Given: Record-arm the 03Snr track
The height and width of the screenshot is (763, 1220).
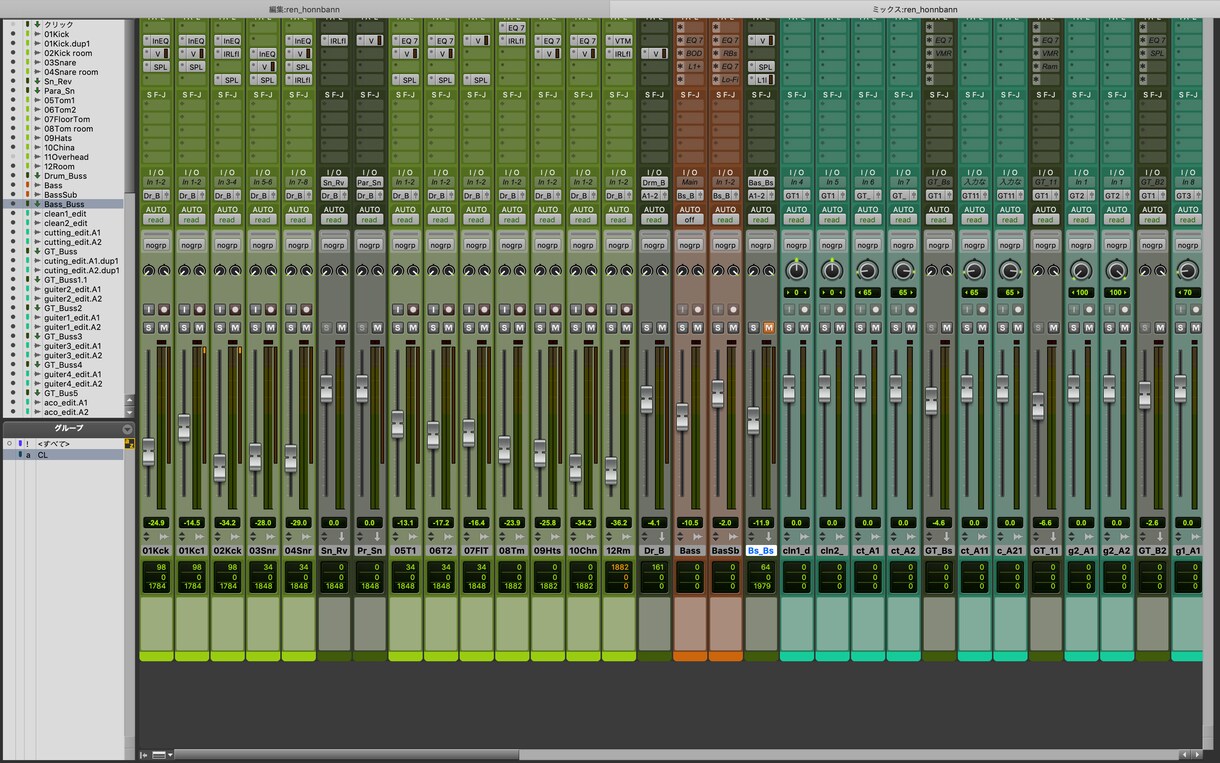Looking at the screenshot, I should [x=270, y=309].
